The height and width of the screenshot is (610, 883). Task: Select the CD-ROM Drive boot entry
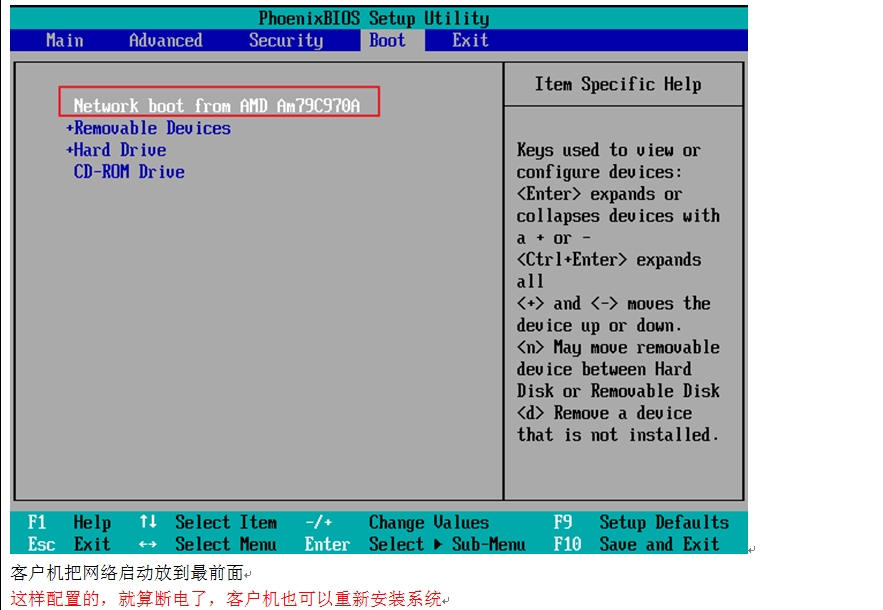[129, 172]
